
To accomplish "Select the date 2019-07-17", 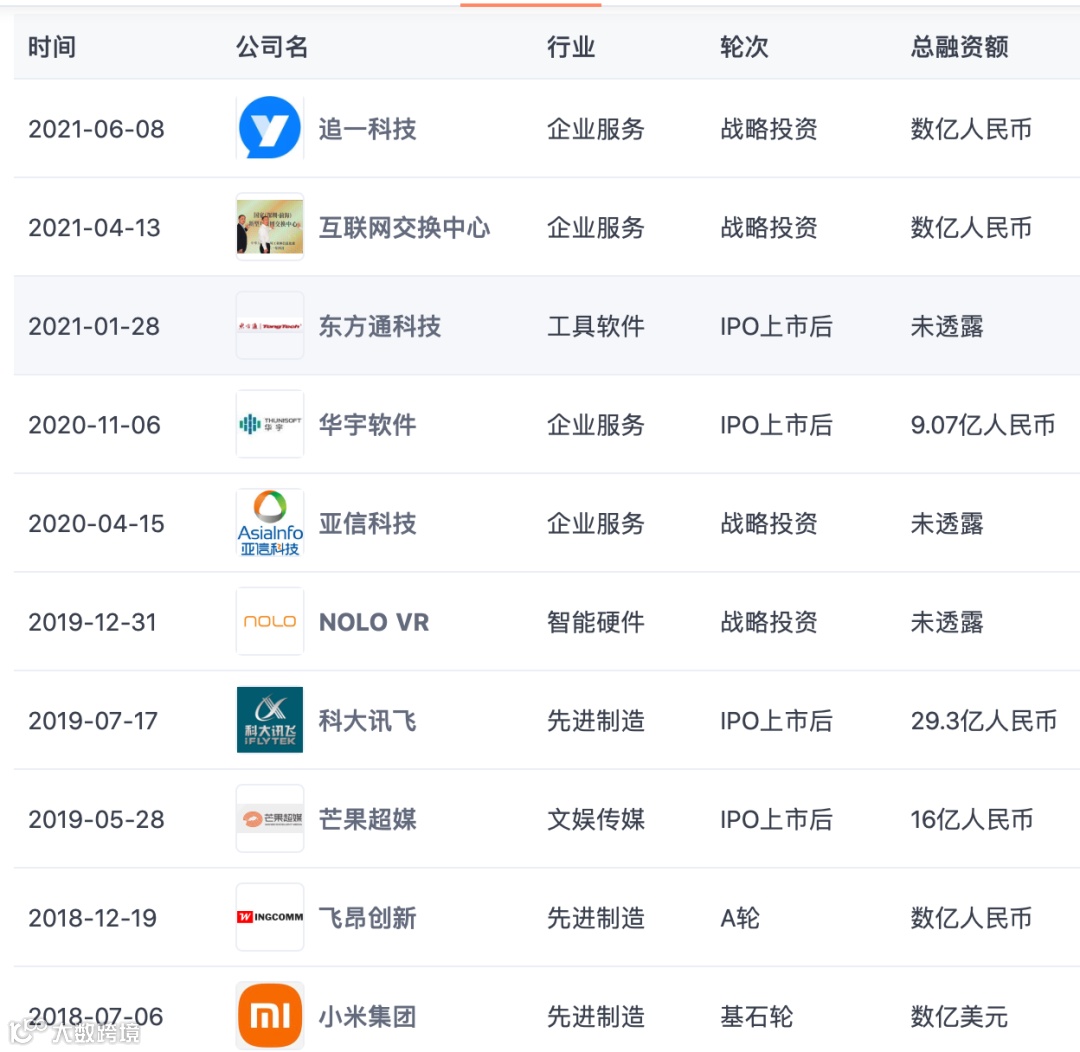I will [93, 721].
